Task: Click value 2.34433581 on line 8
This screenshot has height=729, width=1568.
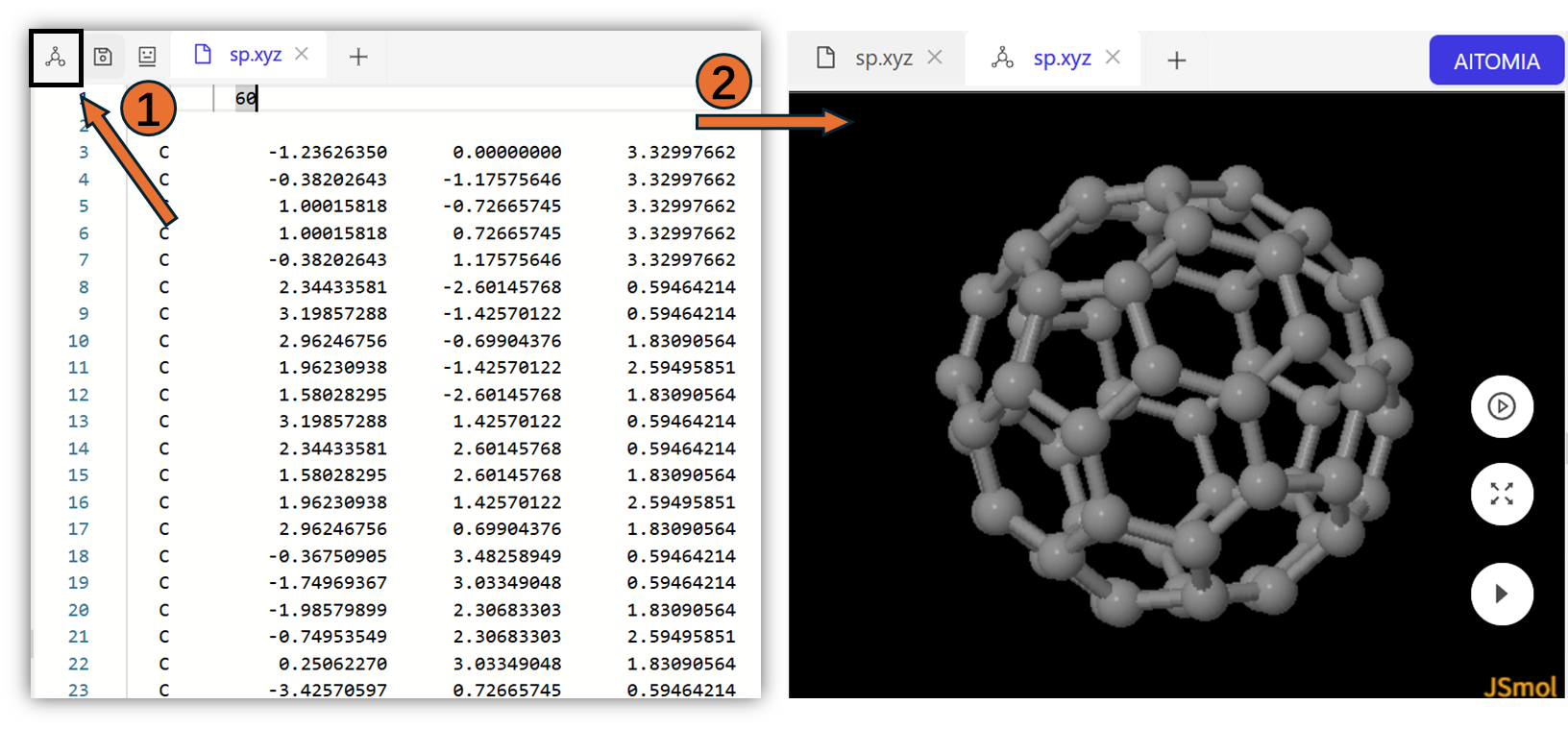Action: point(332,287)
